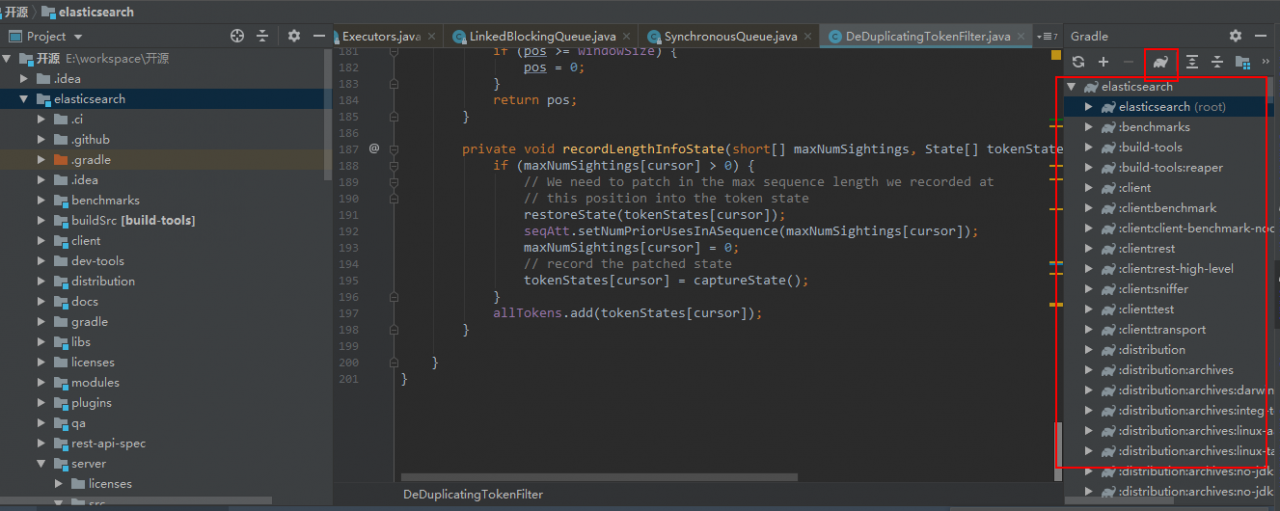Collapse elasticsearch folder in Project tree
Viewport: 1280px width, 511px height.
pos(25,99)
